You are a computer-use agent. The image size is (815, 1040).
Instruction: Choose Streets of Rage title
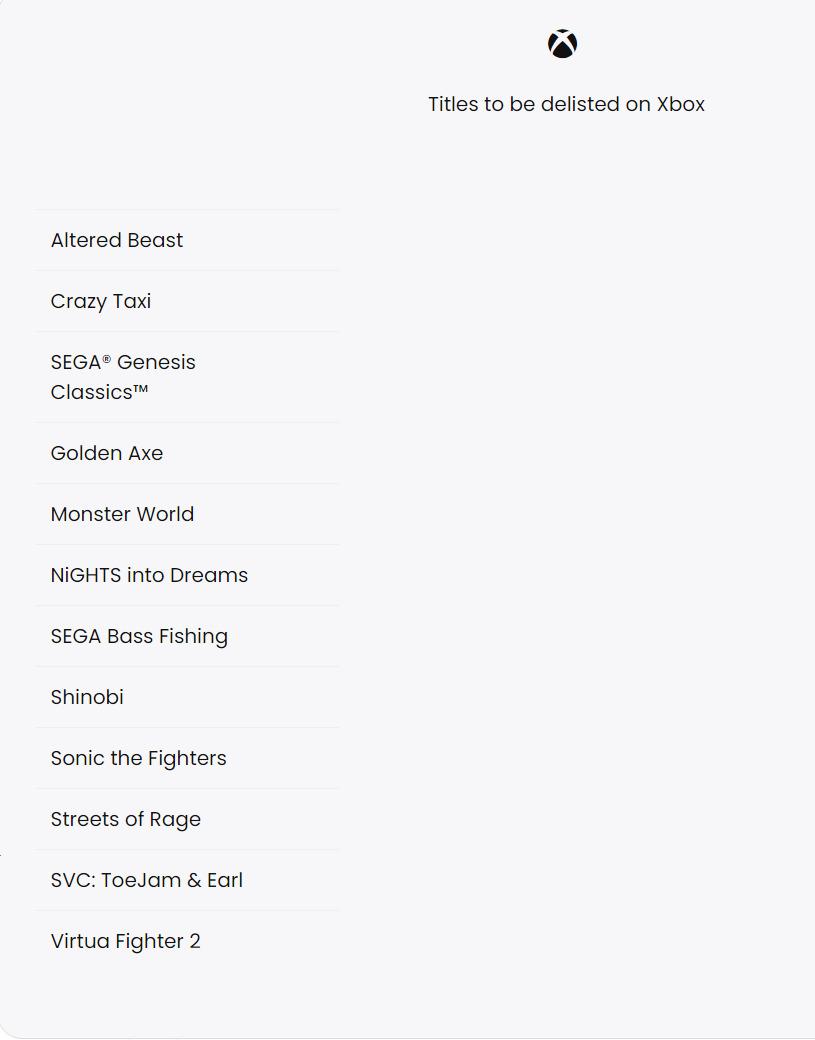pos(126,819)
